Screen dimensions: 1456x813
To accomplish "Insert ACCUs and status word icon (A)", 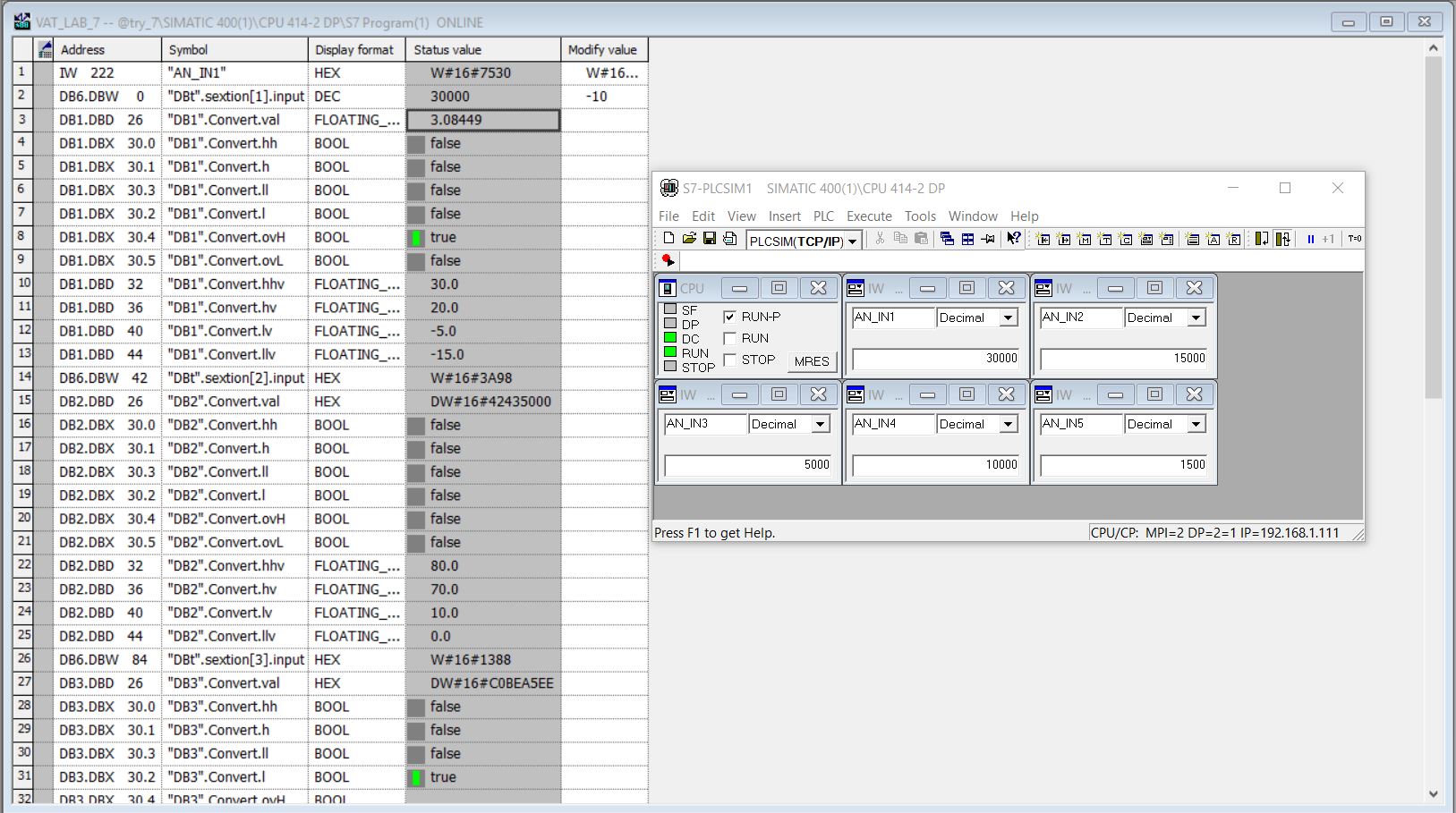I will (x=1213, y=239).
